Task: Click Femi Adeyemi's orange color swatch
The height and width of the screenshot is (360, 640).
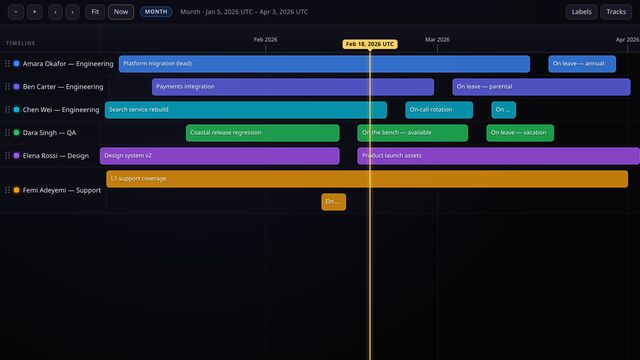Action: click(17, 190)
